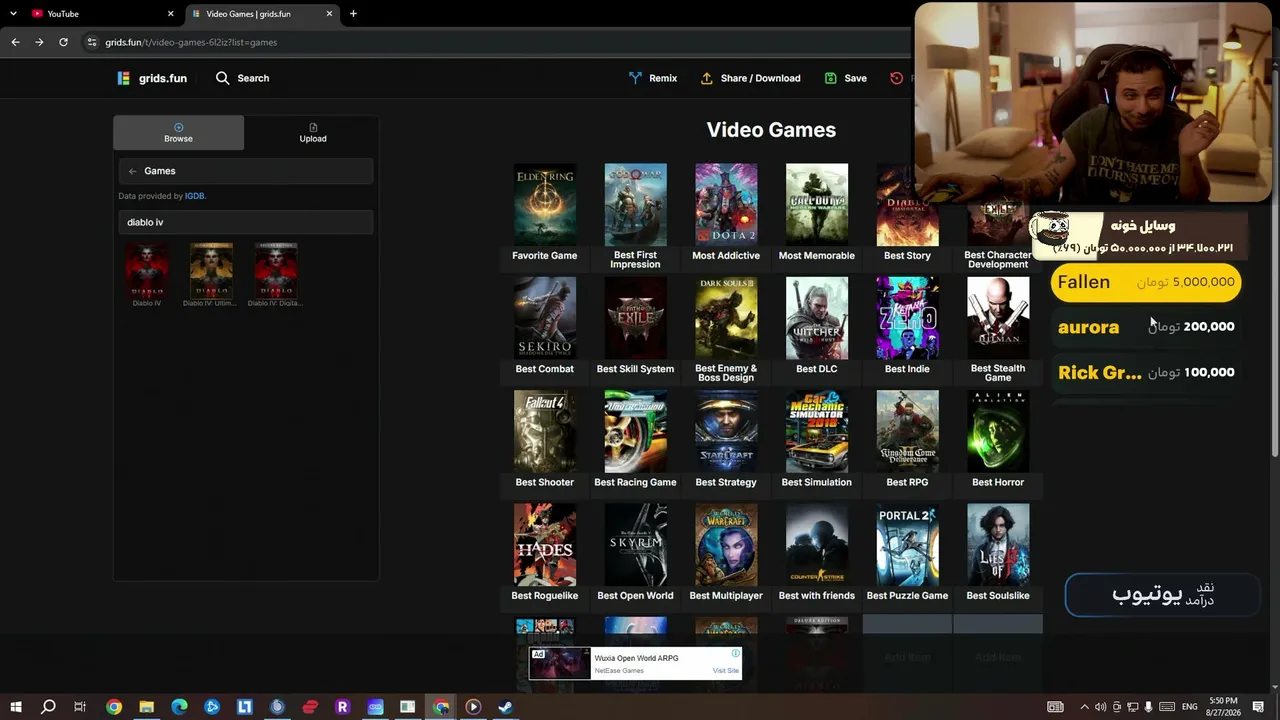Image resolution: width=1280 pixels, height=720 pixels.
Task: Click the ad info icon on the banner
Action: pos(736,654)
